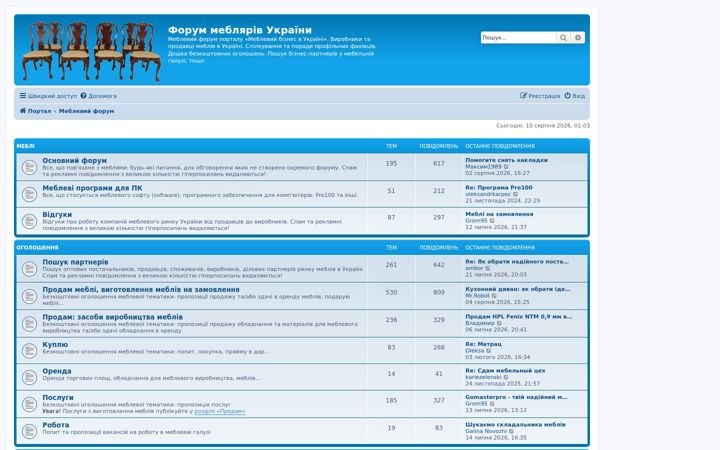Screen dimensions: 720x450
Task: Open the Куплю forum
Action: (55, 344)
